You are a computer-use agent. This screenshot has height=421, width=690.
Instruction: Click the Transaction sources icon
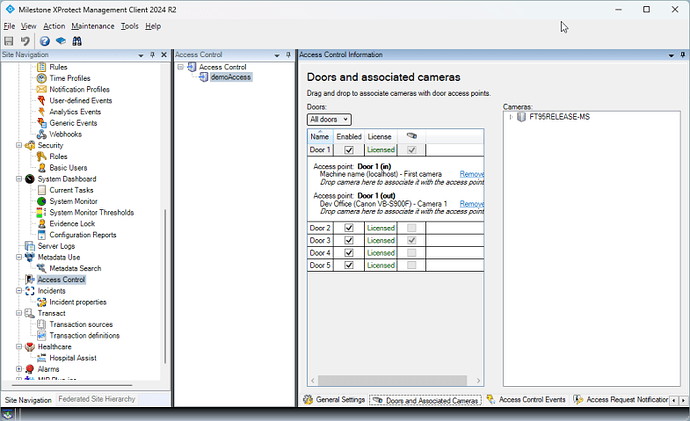tap(41, 324)
